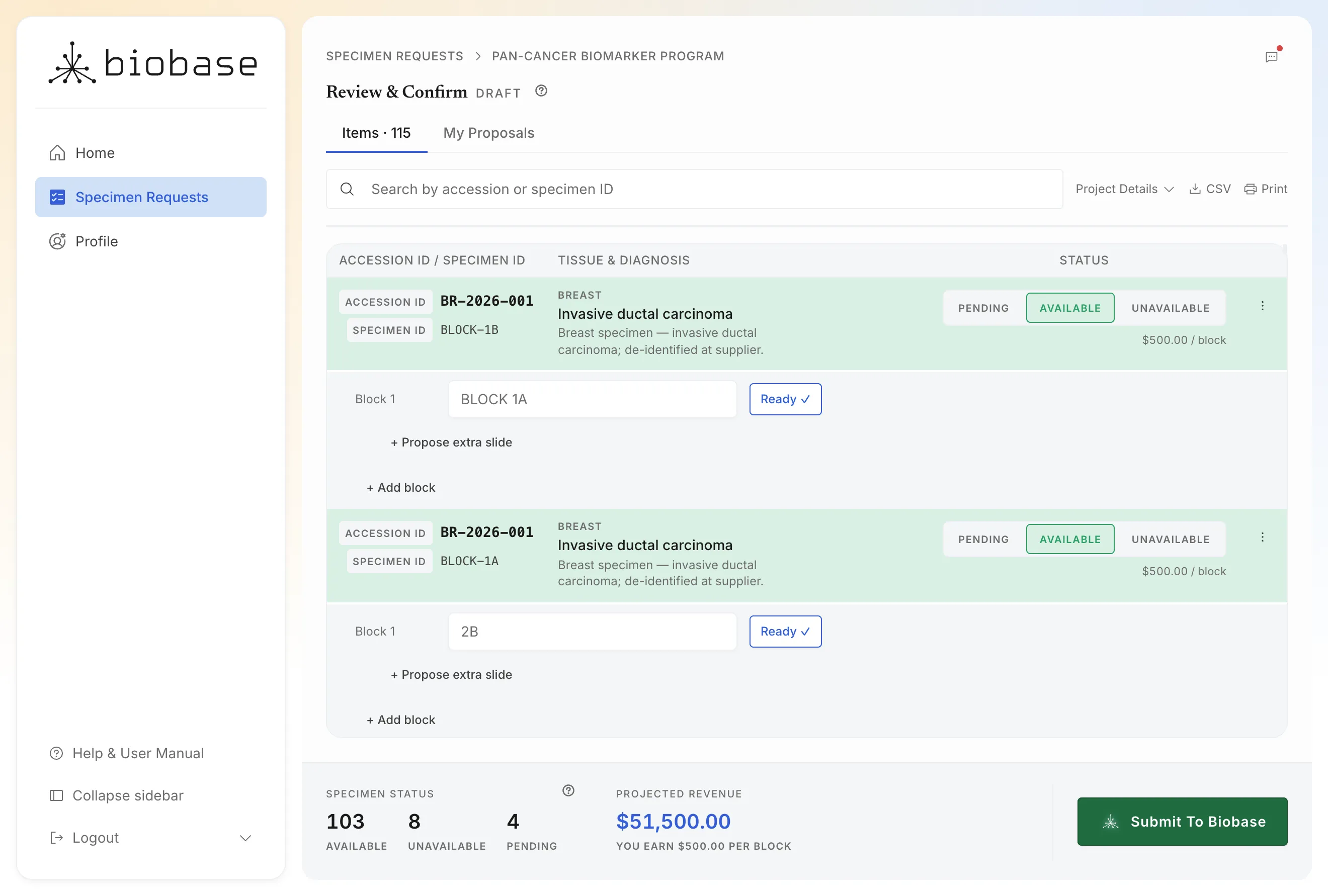Click the help icon next to DRAFT
Screen dimensions: 1328x896
[x=541, y=91]
